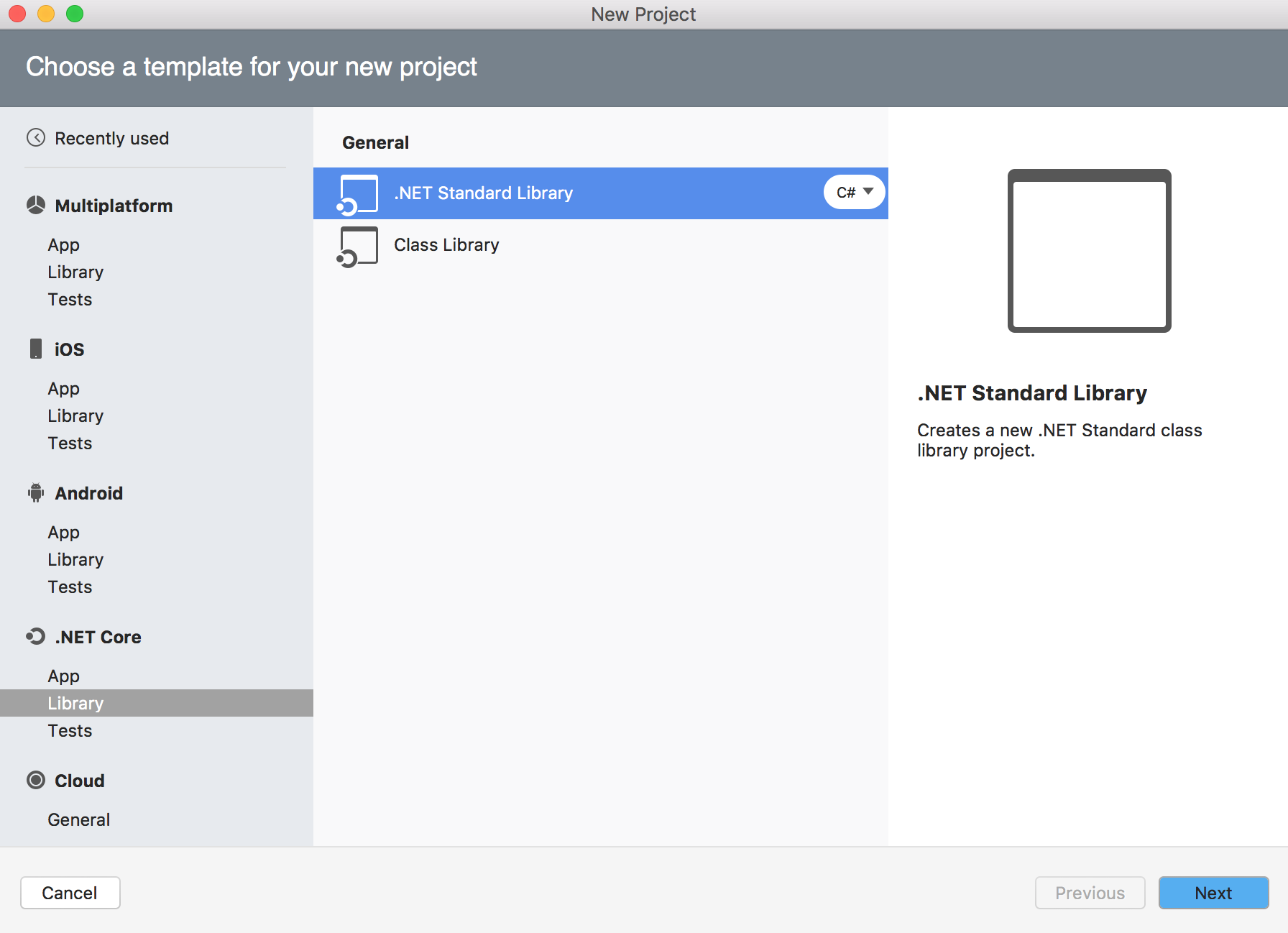This screenshot has height=933, width=1288.
Task: Select Library under iOS
Action: click(75, 416)
